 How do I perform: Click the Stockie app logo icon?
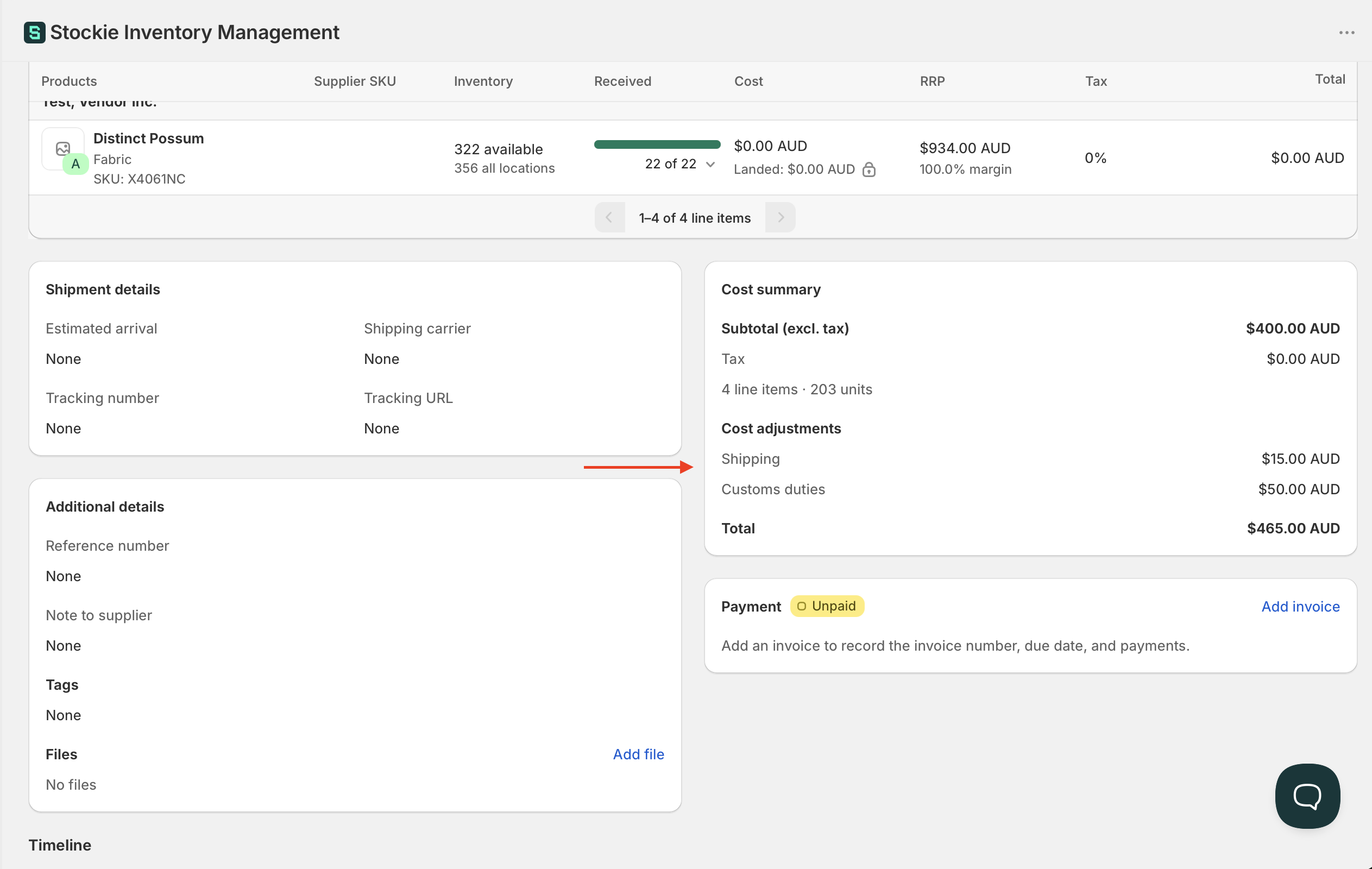click(x=34, y=33)
